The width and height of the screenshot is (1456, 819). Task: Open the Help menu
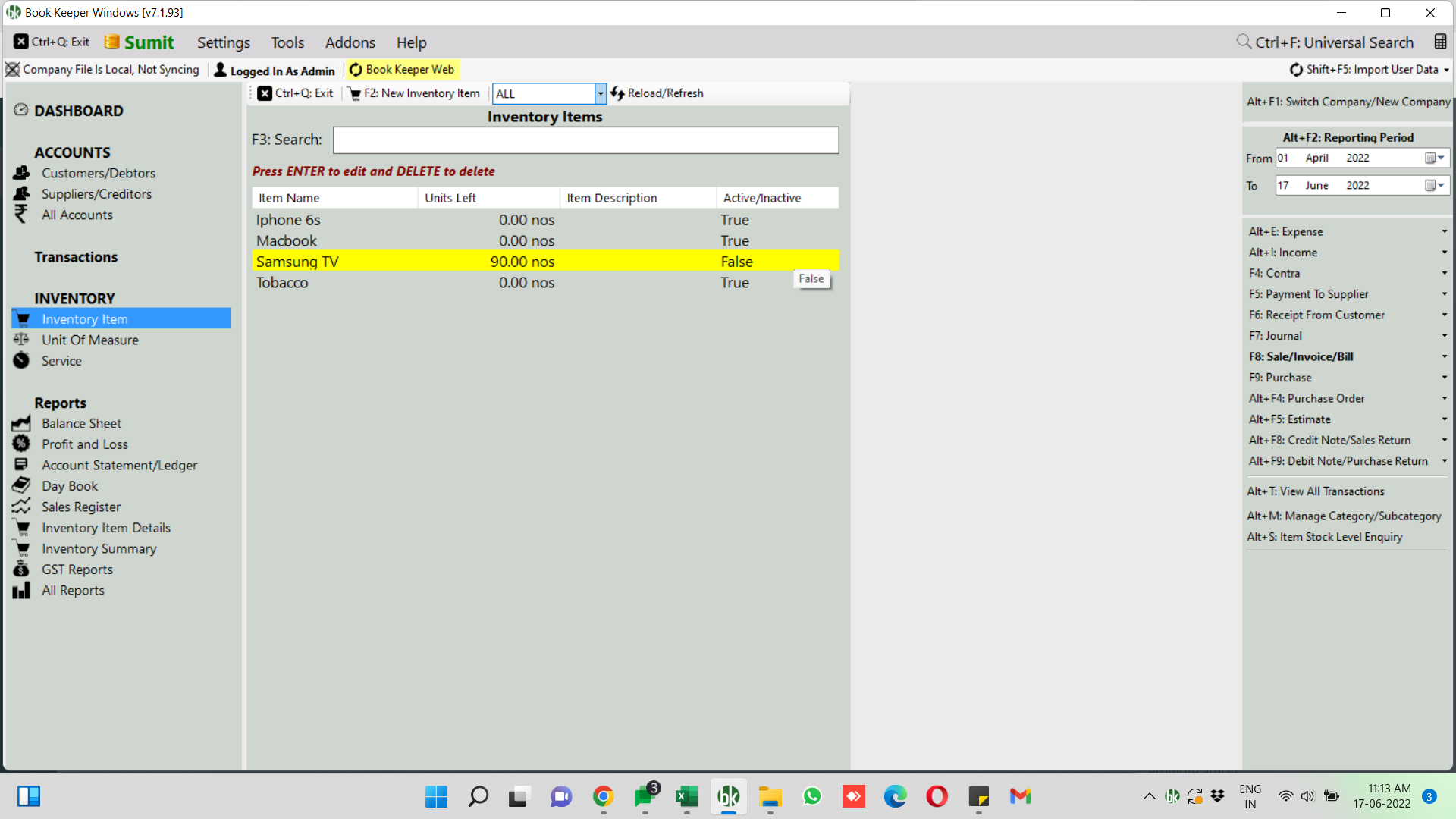[411, 42]
